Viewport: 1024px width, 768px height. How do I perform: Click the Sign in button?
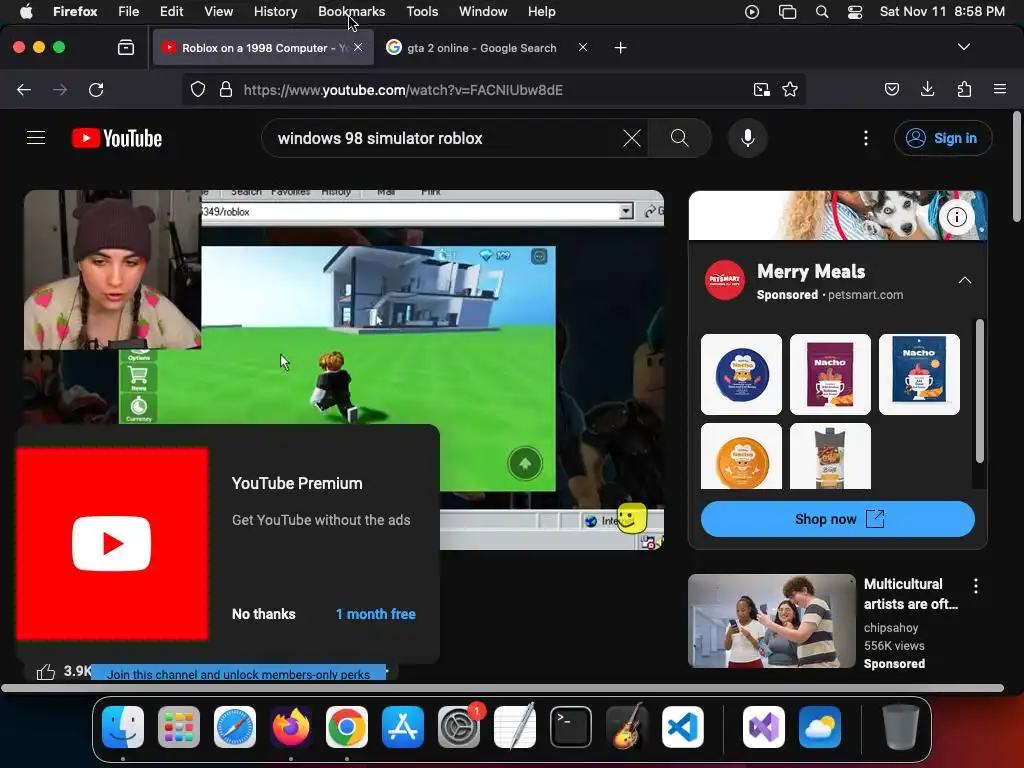942,138
